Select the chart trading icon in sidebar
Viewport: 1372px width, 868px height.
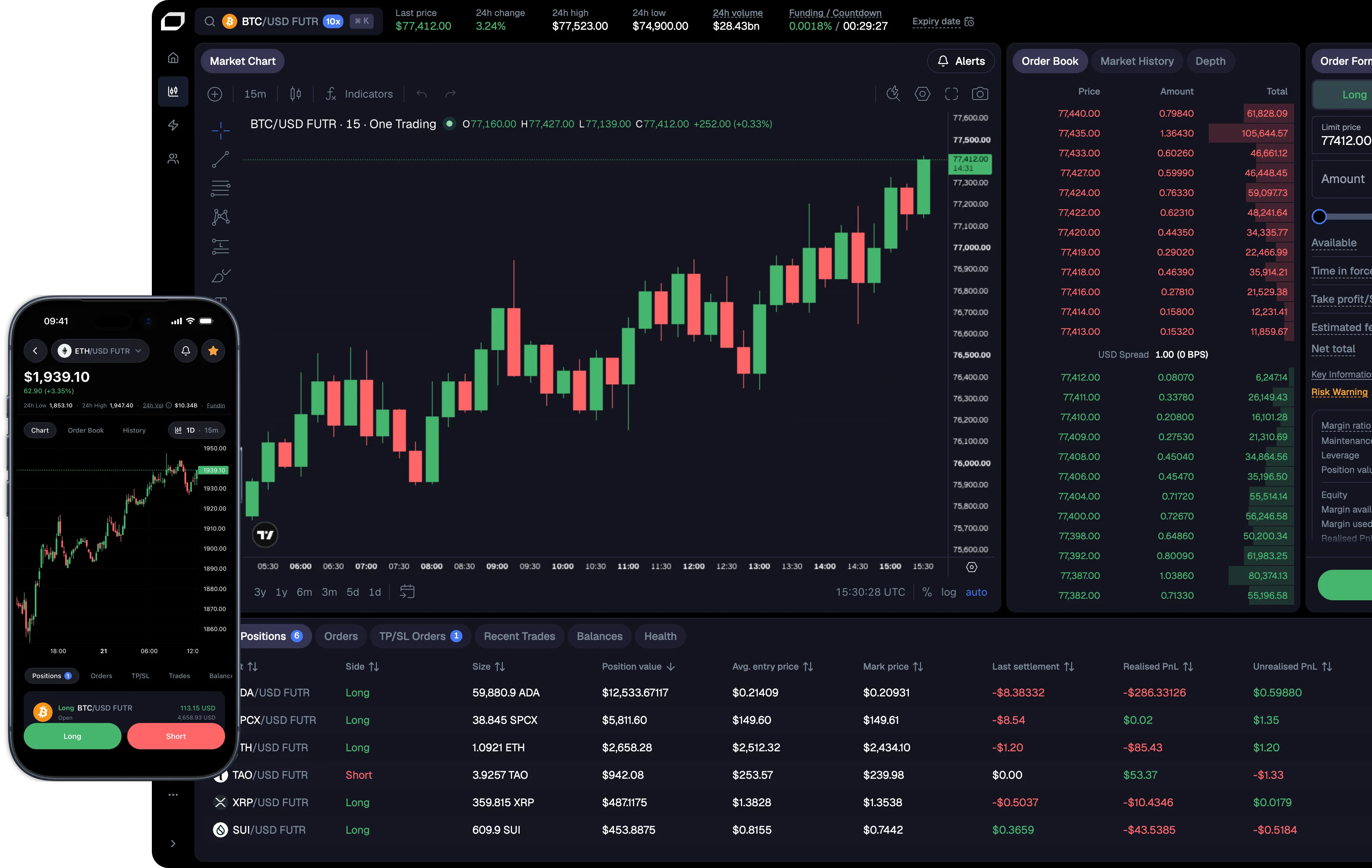coord(173,91)
